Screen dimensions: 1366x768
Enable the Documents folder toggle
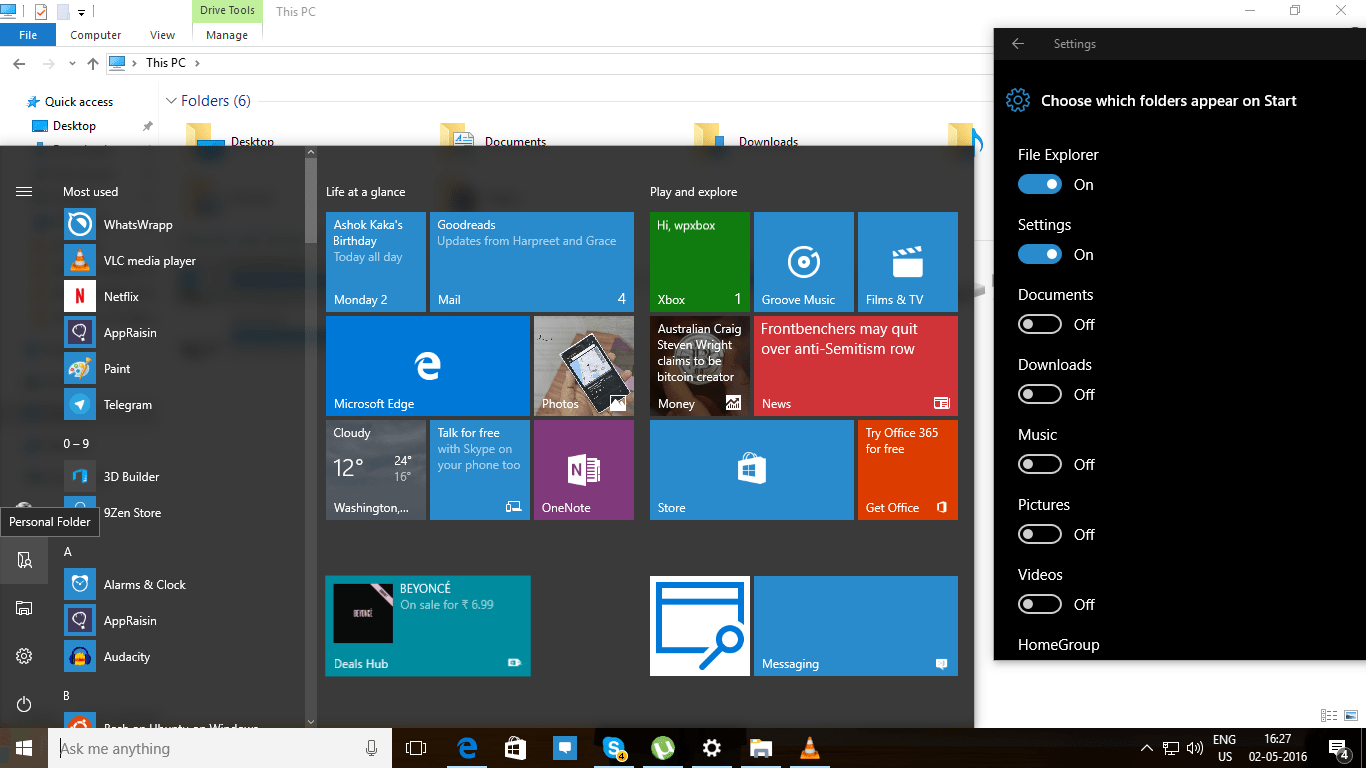pos(1040,325)
